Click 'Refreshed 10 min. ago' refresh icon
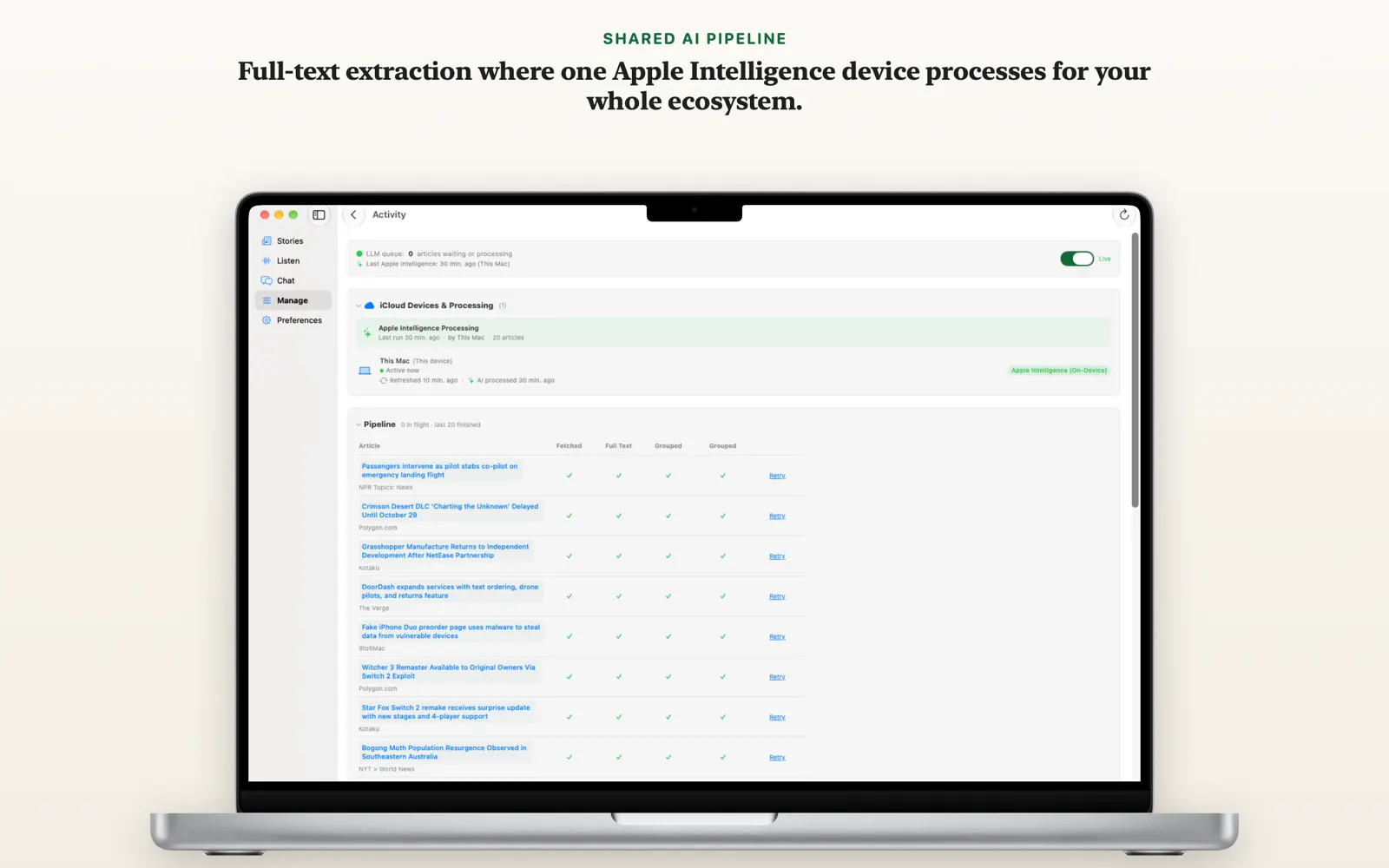The height and width of the screenshot is (868, 1389). click(x=384, y=380)
